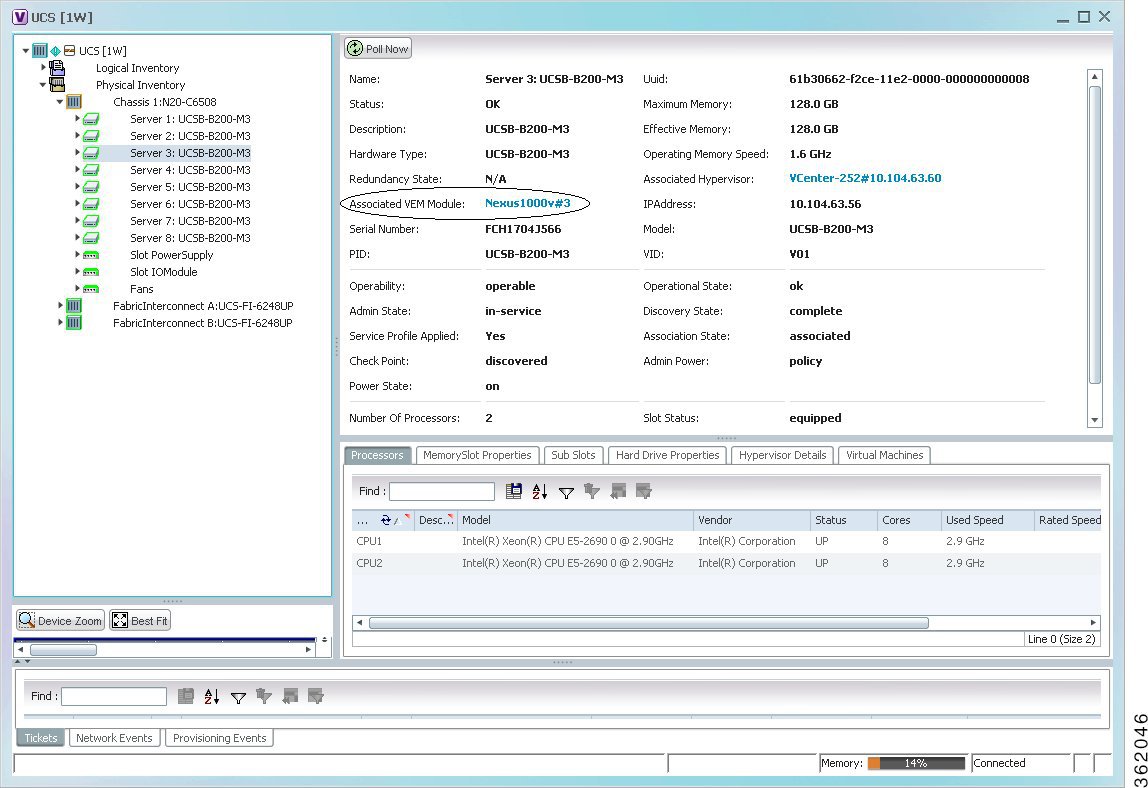Open the Provisioning Events tab
The height and width of the screenshot is (788, 1148).
[220, 737]
